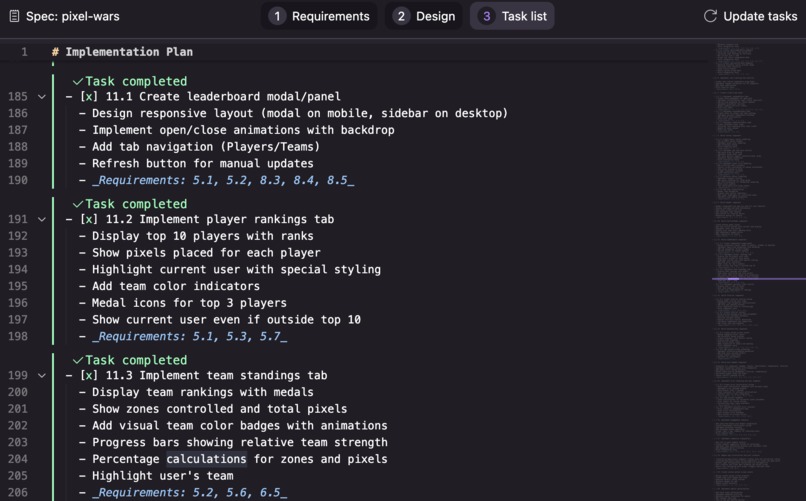The height and width of the screenshot is (501, 806).
Task: Click the minimap code overview near the top
Action: 736,59
